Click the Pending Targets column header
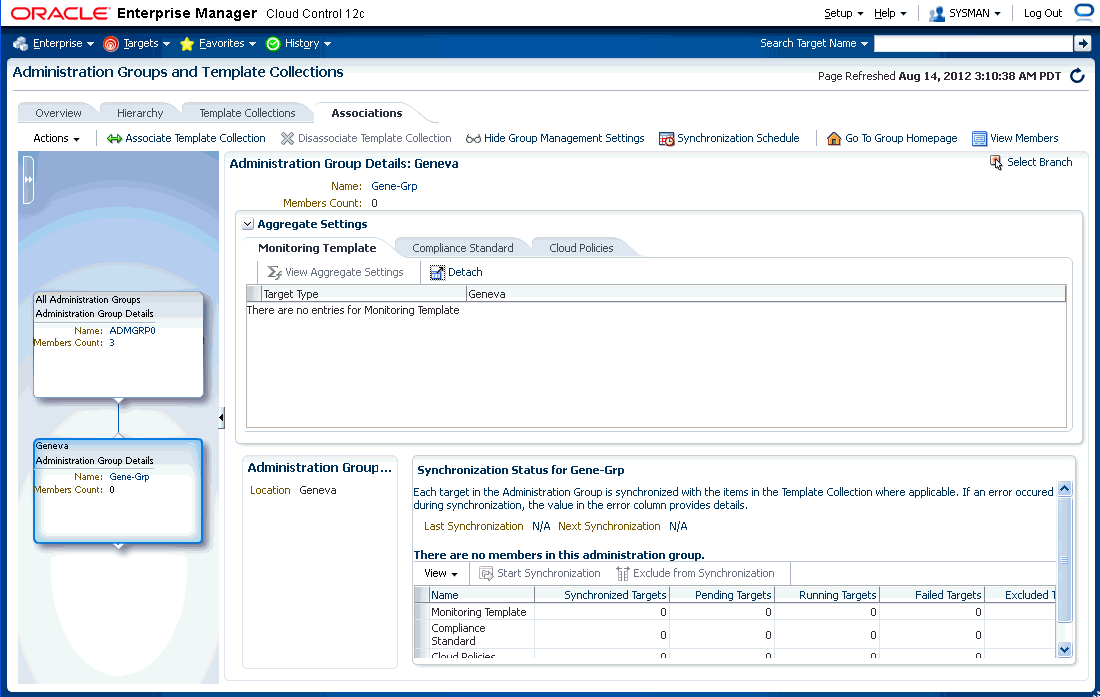The width and height of the screenshot is (1100, 697). (x=722, y=595)
